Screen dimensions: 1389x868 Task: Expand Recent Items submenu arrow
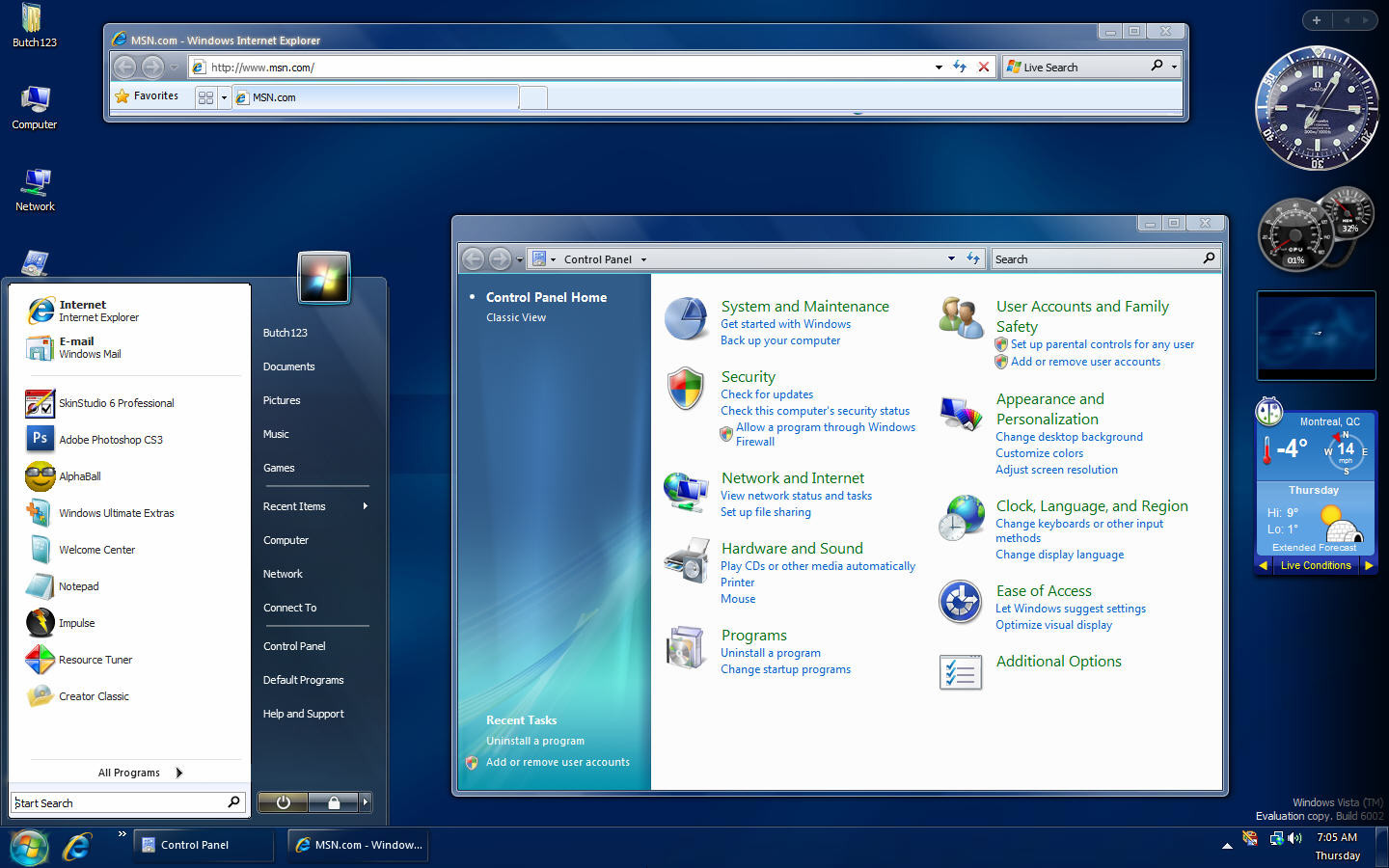point(366,506)
